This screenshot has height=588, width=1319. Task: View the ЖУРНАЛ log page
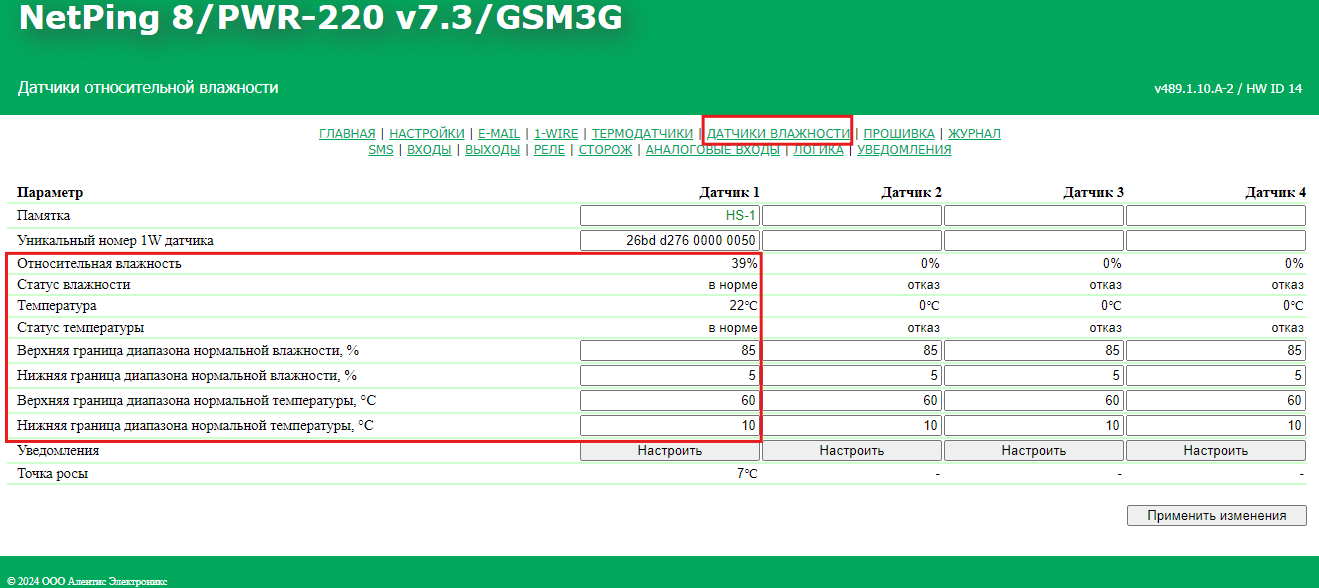click(974, 133)
